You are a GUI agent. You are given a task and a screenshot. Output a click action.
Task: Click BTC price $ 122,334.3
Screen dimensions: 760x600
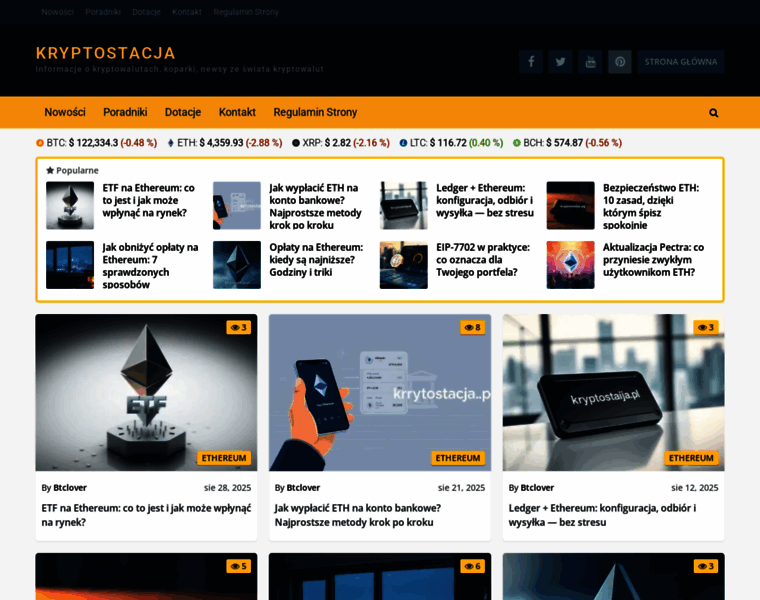click(93, 143)
